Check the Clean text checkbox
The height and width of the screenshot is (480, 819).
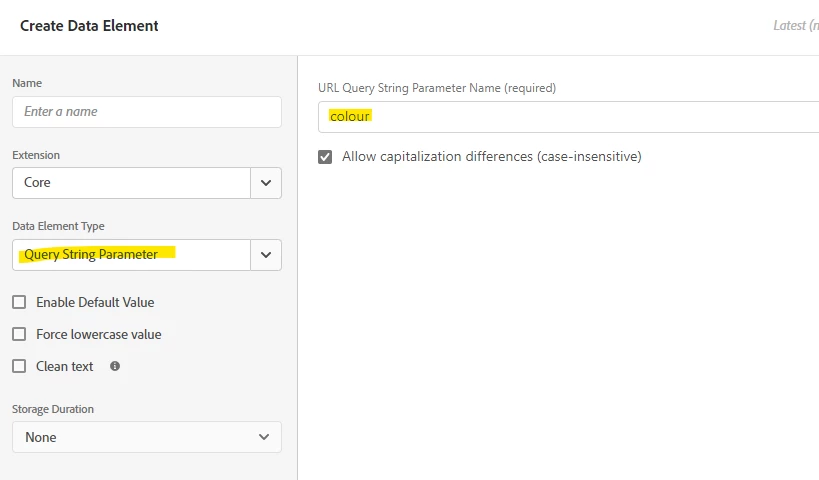[19, 366]
